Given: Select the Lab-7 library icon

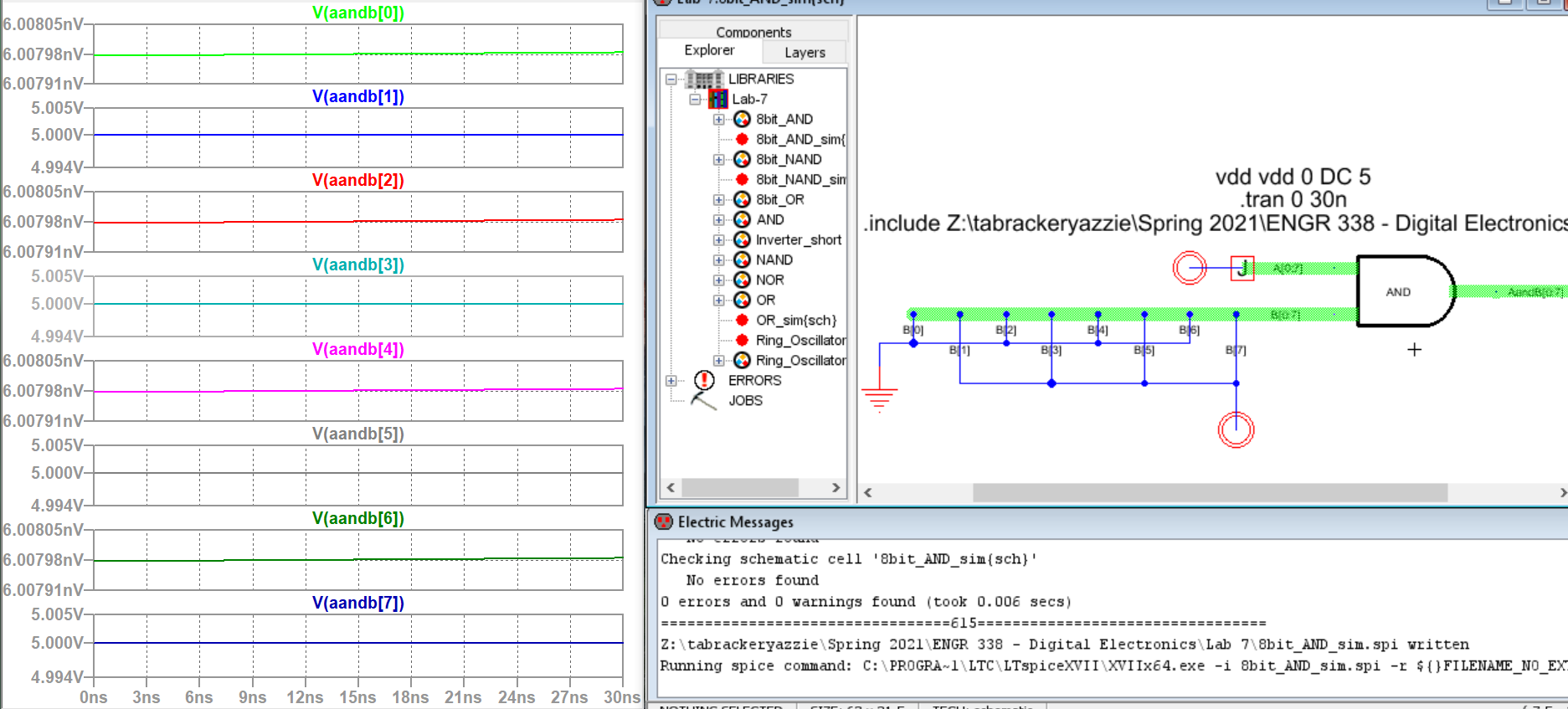Looking at the screenshot, I should click(x=718, y=99).
